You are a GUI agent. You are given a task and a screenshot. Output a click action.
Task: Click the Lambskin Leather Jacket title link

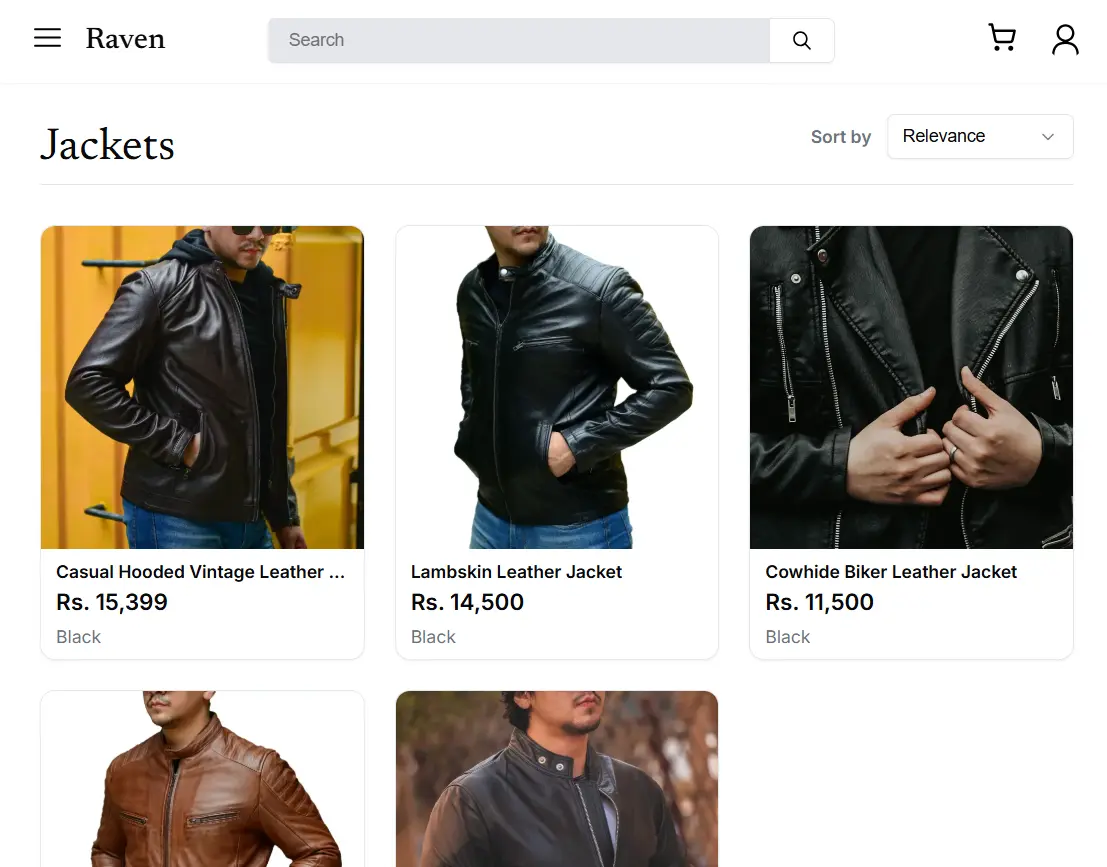click(x=516, y=572)
